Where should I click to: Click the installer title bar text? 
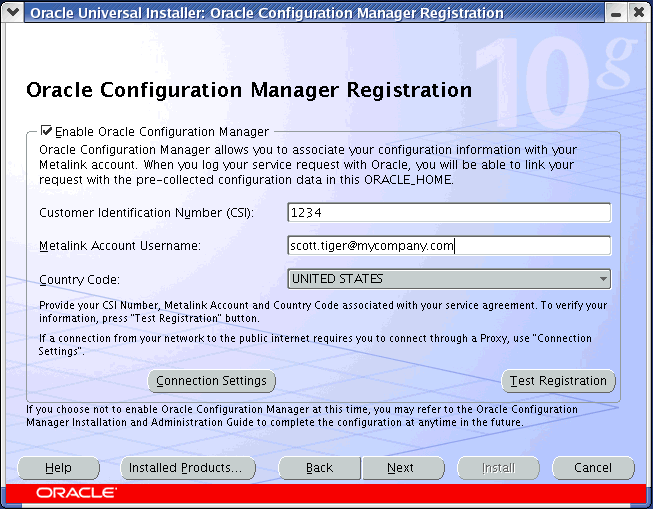click(x=267, y=13)
